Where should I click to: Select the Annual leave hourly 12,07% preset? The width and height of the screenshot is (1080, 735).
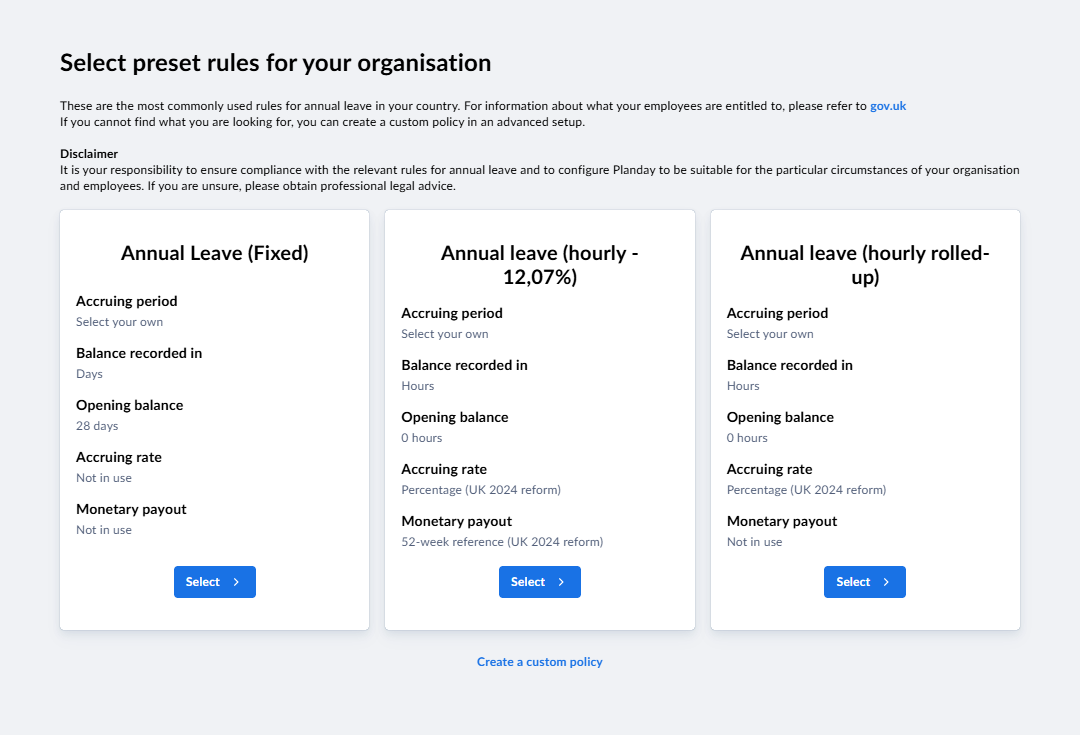tap(540, 582)
